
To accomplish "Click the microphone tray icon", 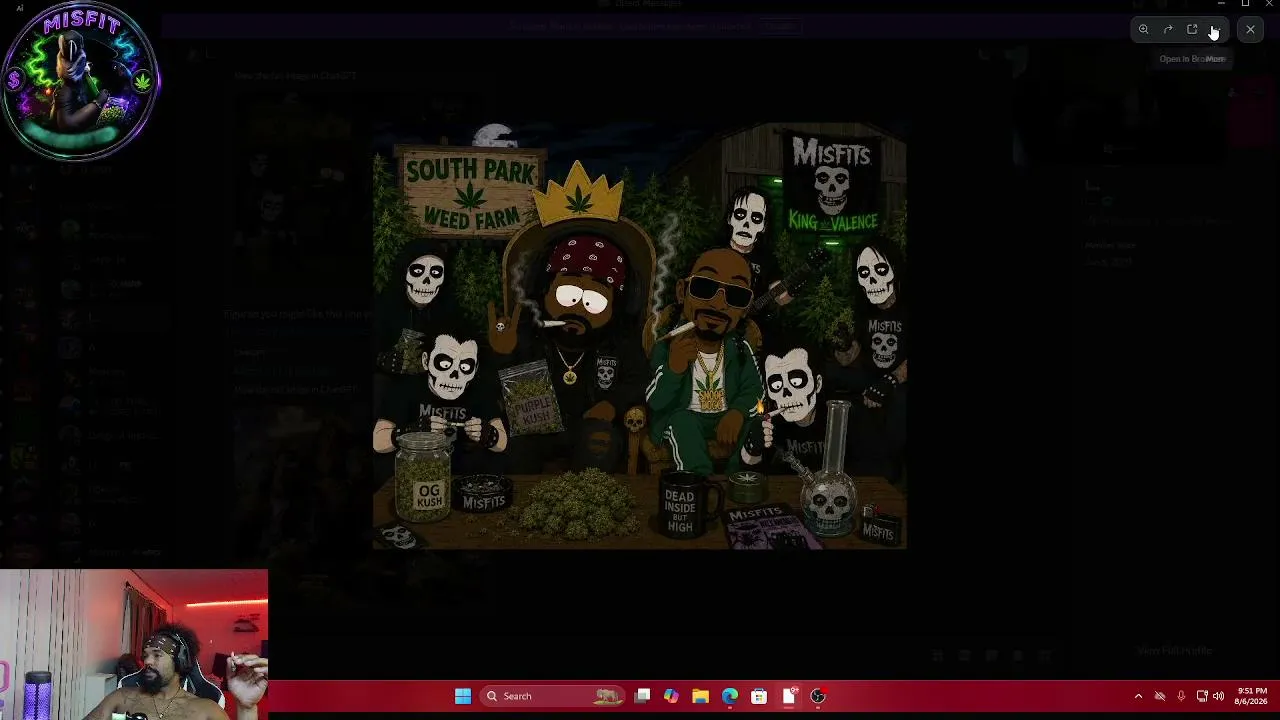I will 1181,696.
